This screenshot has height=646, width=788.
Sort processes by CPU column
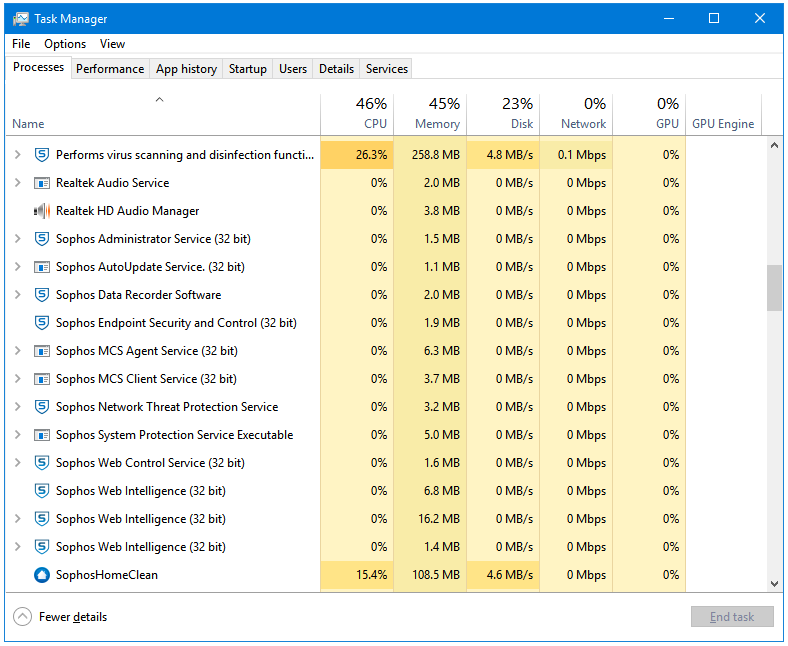357,115
